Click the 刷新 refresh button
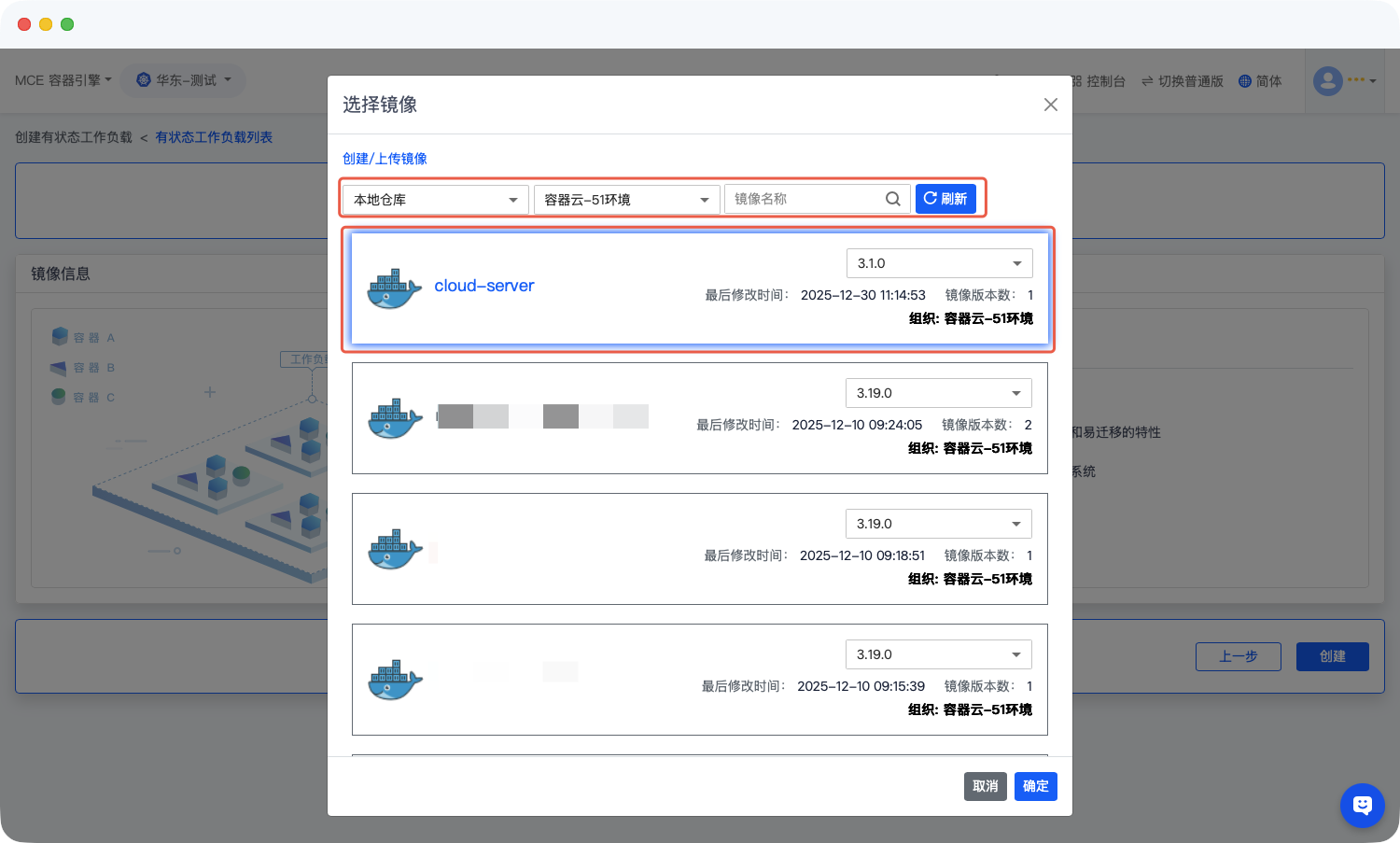The height and width of the screenshot is (843, 1400). [x=945, y=199]
